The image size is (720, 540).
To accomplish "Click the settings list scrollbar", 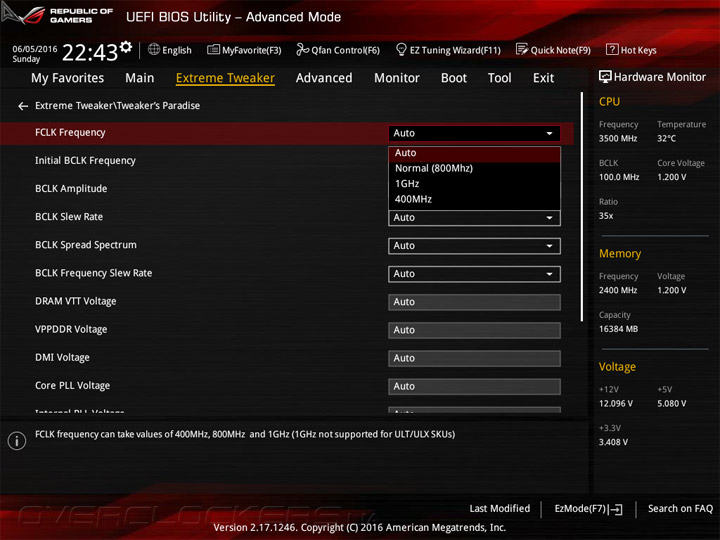I will pos(582,207).
